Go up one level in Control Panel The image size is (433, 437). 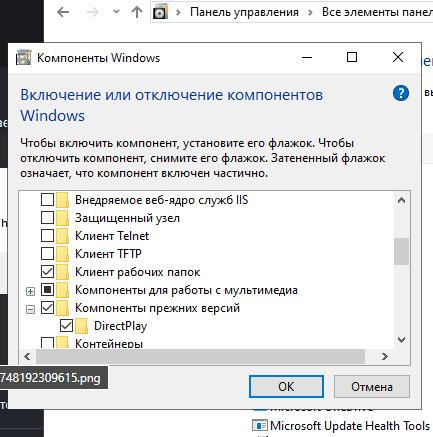[137, 12]
